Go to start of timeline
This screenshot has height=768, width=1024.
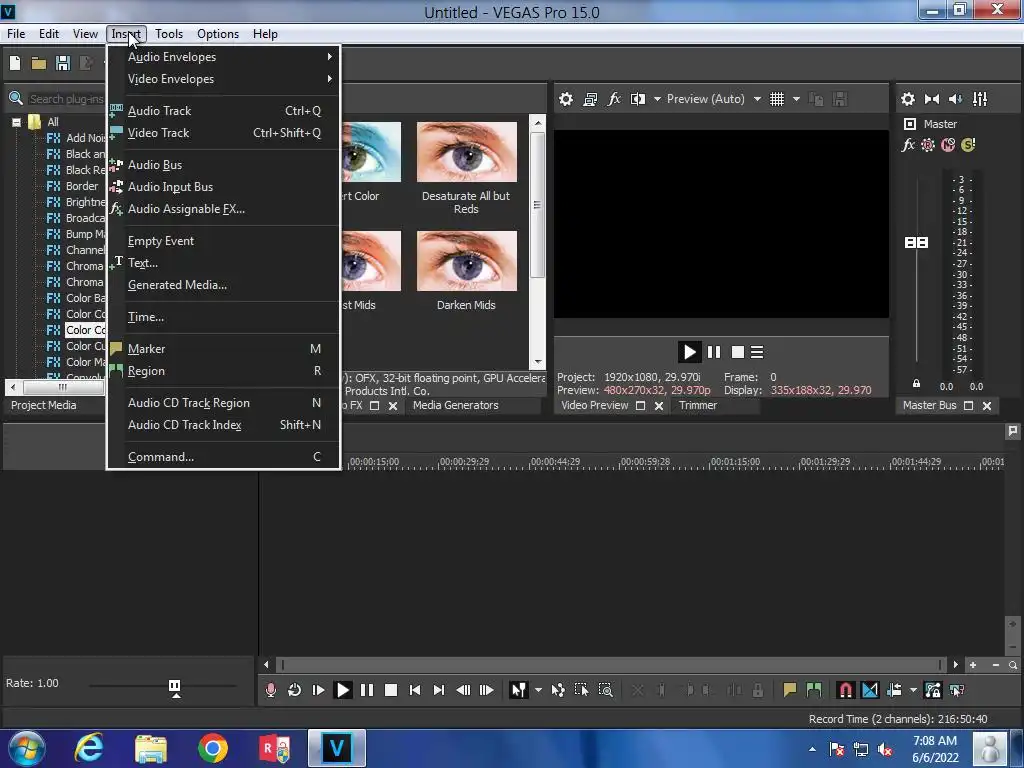pyautogui.click(x=415, y=690)
